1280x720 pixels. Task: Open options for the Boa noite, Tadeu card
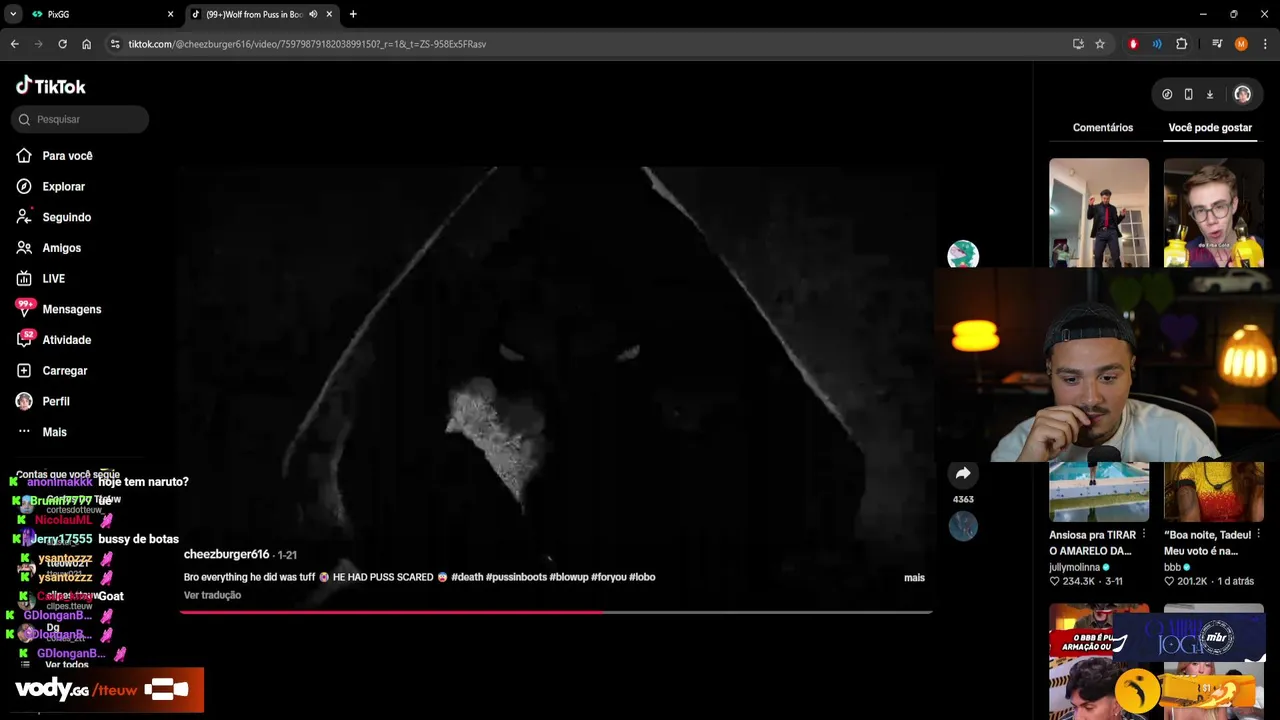pyautogui.click(x=1258, y=536)
